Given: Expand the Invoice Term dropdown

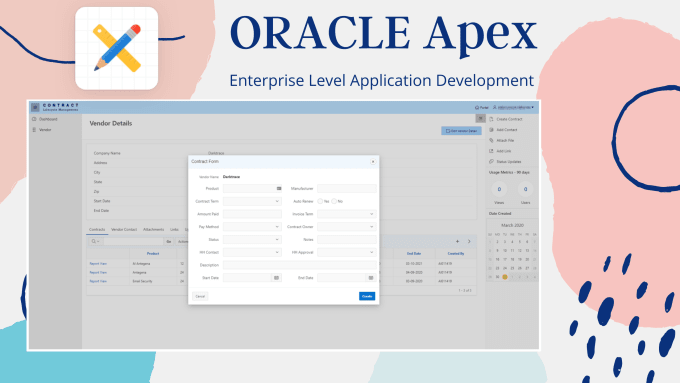Looking at the screenshot, I should (x=347, y=214).
